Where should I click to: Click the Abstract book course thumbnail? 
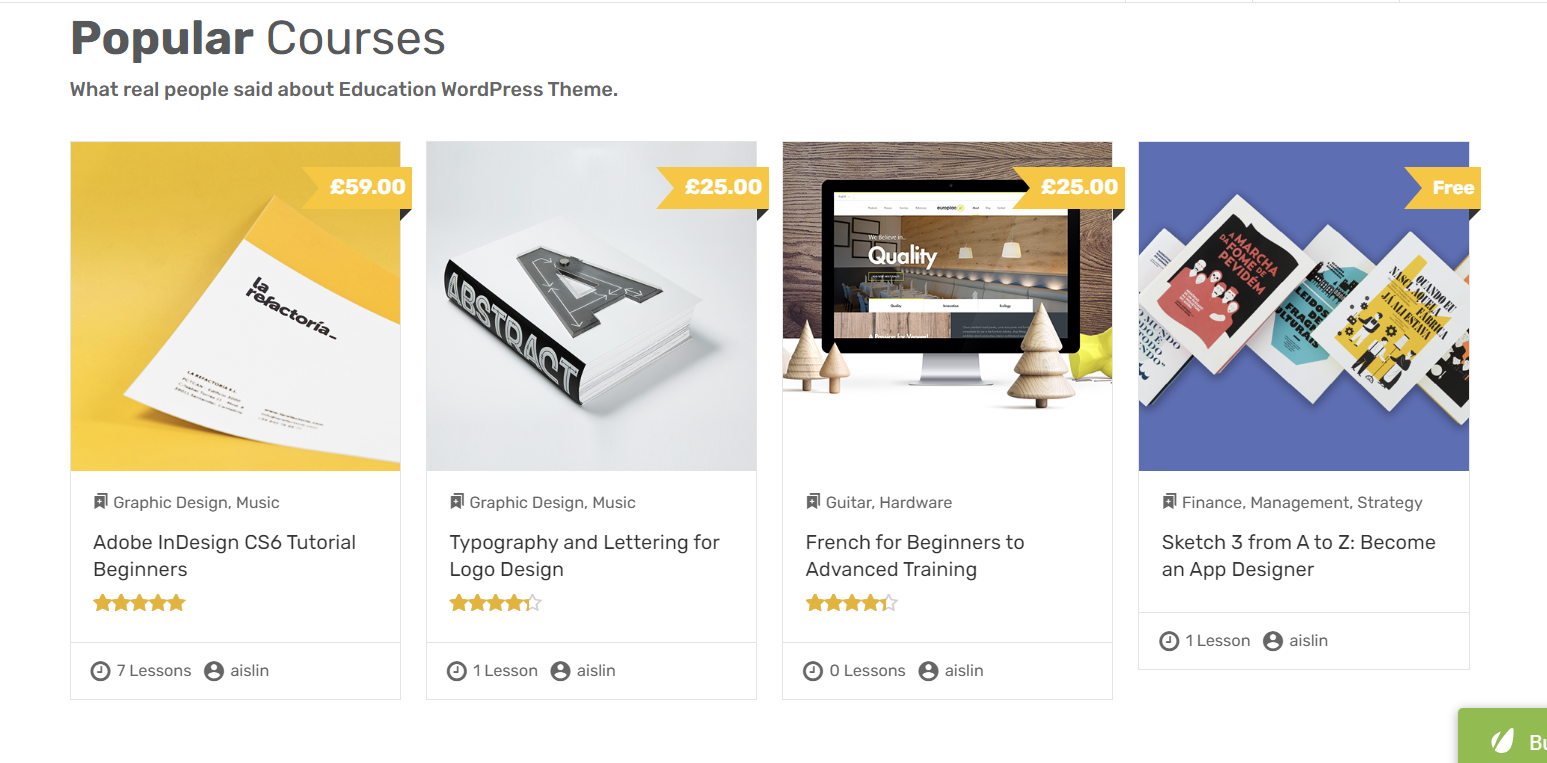pos(591,306)
